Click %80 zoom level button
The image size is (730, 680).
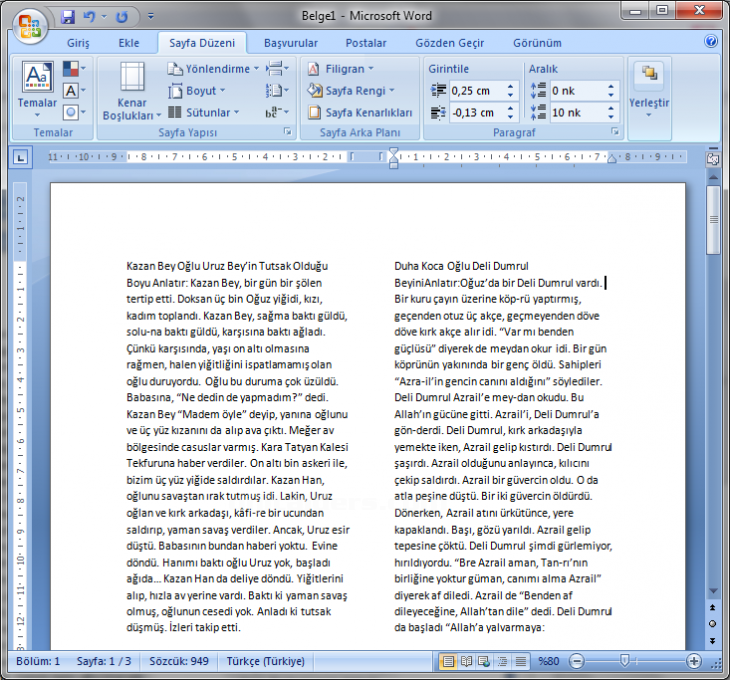pos(548,661)
